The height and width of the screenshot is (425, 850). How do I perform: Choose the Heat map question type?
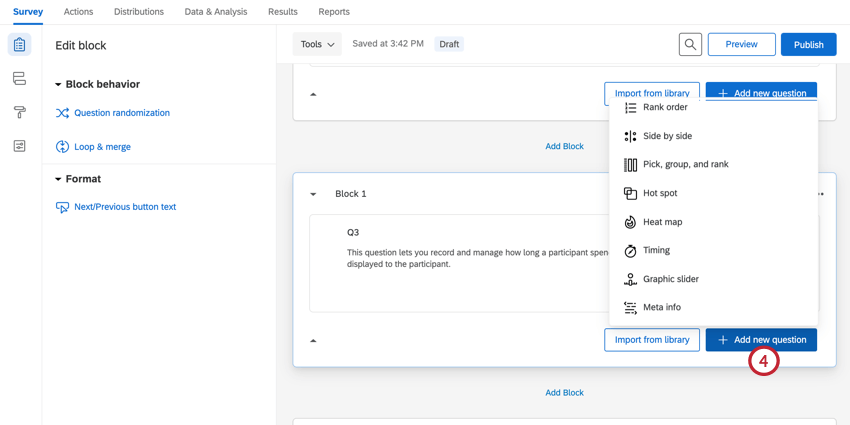[662, 222]
